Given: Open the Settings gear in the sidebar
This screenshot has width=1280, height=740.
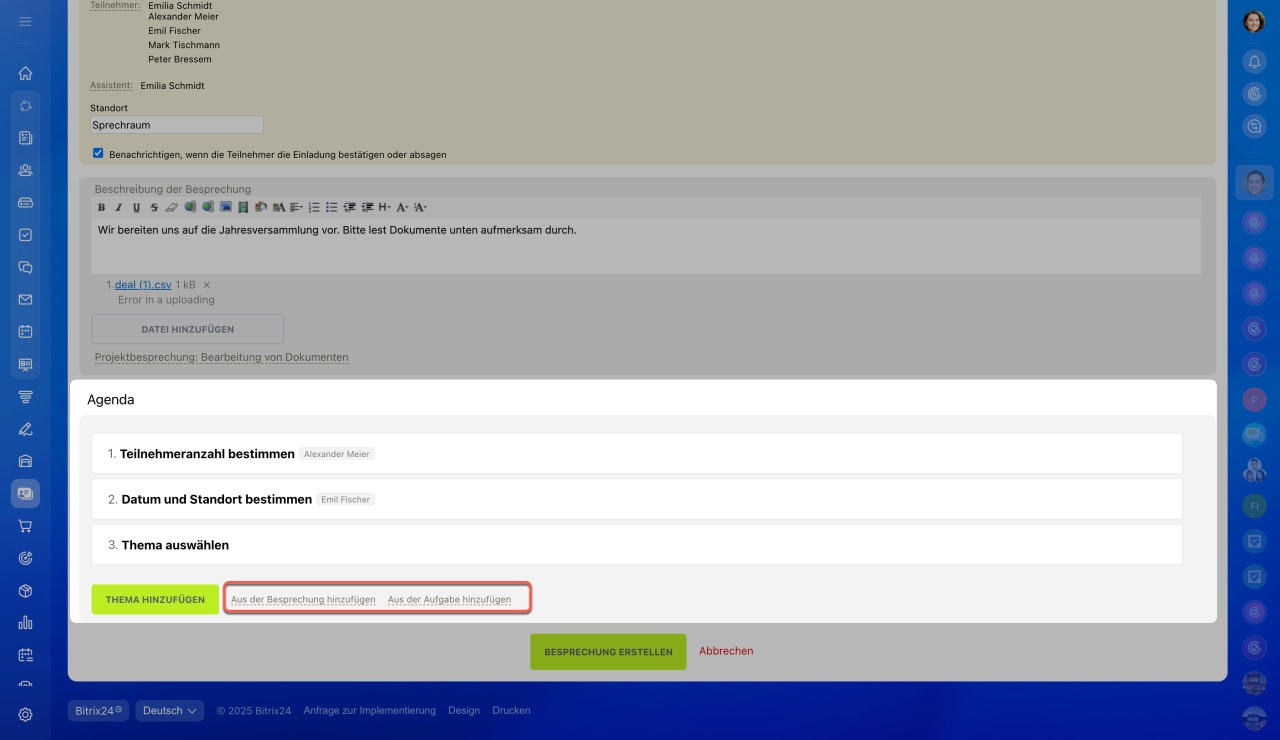Looking at the screenshot, I should click(25, 714).
